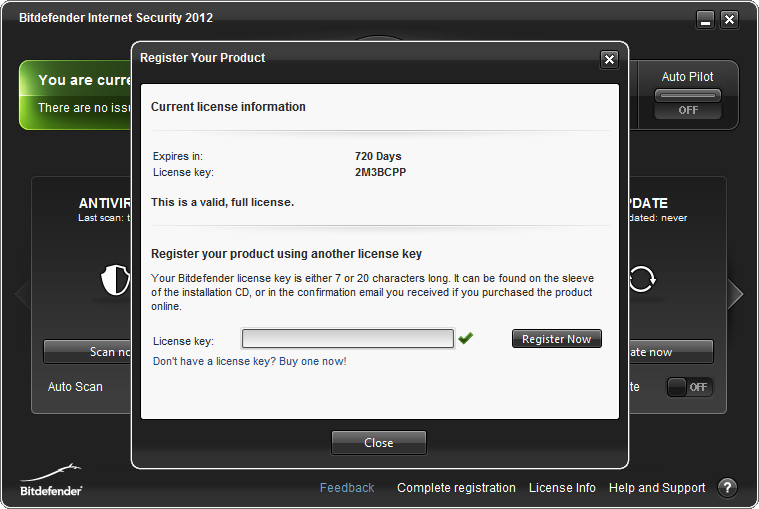
Task: Open License Info in footer
Action: point(562,488)
